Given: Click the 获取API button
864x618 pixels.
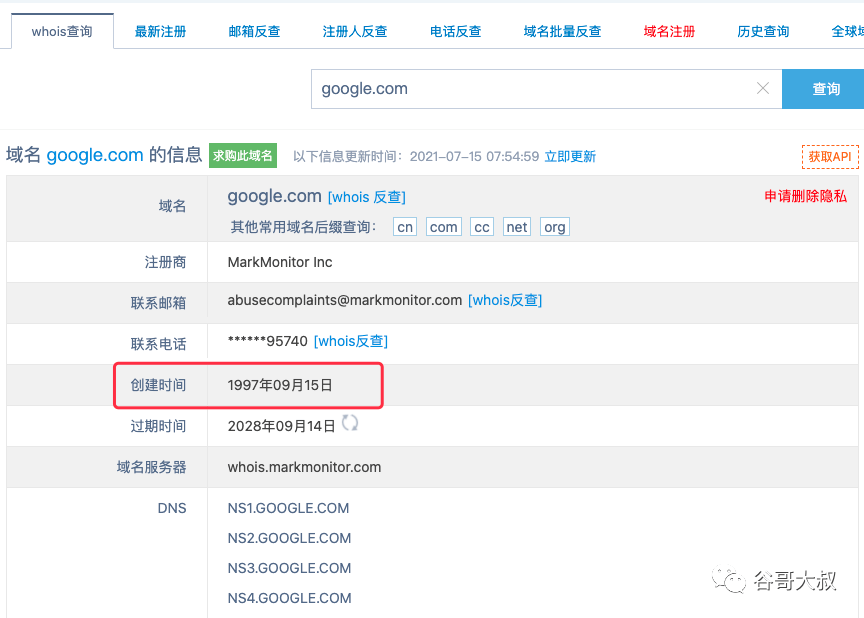Looking at the screenshot, I should click(830, 157).
